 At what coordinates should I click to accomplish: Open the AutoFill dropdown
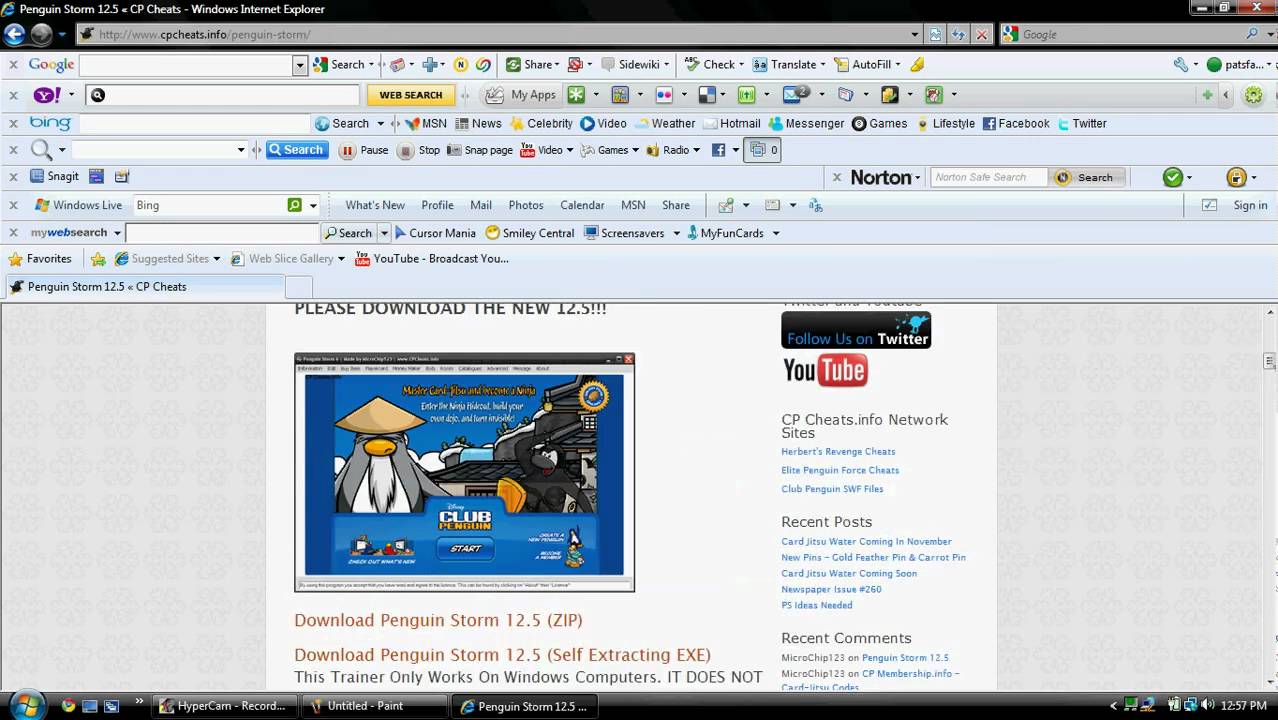[898, 64]
